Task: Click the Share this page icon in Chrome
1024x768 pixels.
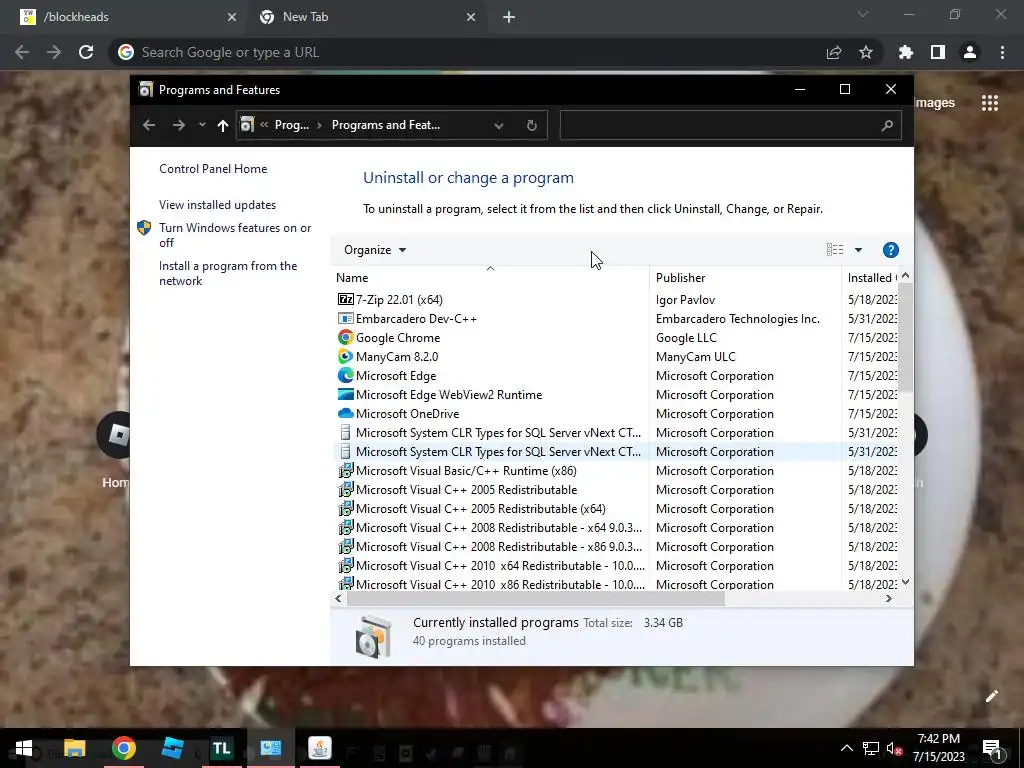Action: click(x=834, y=52)
